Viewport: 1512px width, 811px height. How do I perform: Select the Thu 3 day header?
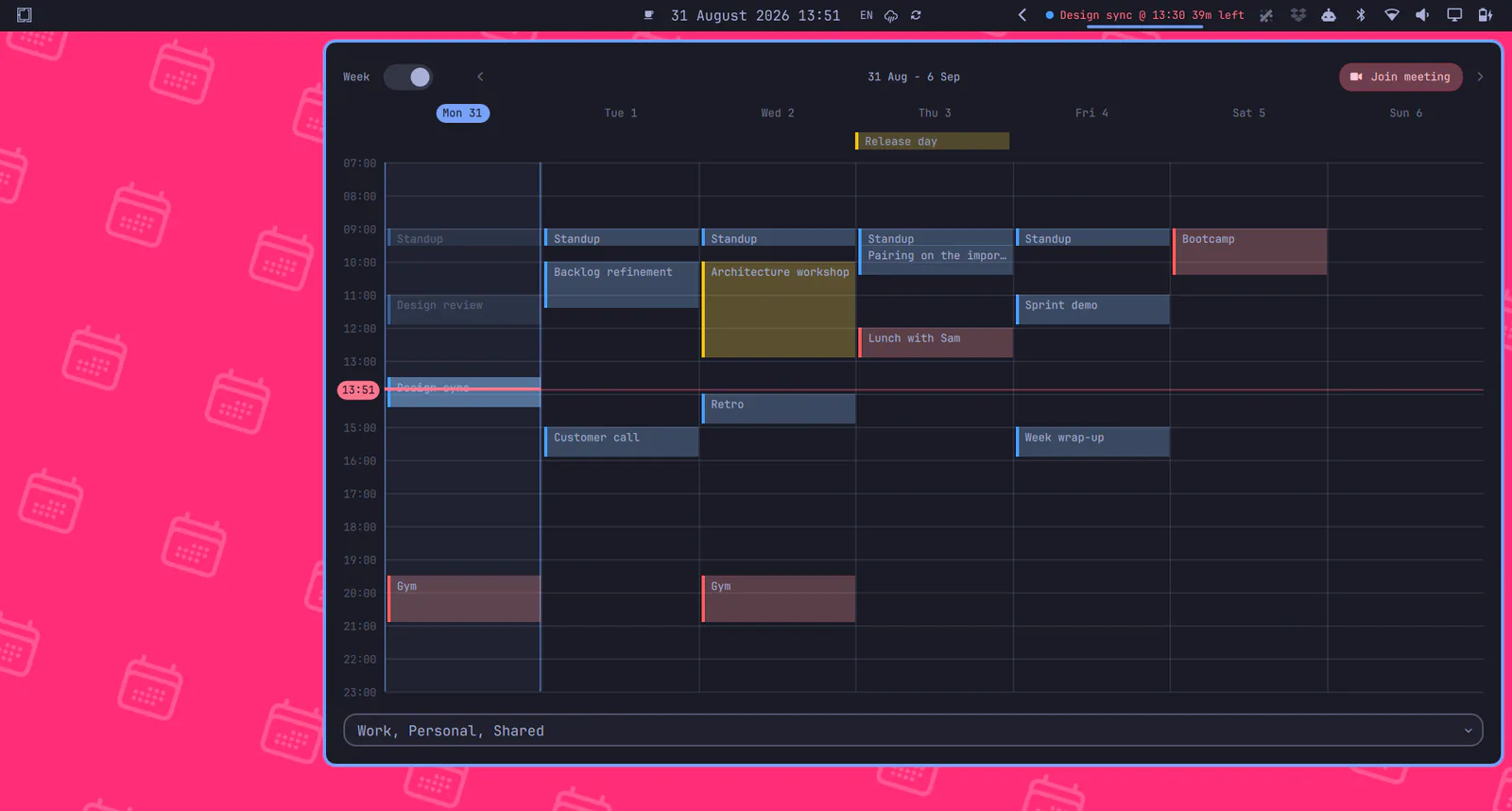(935, 113)
